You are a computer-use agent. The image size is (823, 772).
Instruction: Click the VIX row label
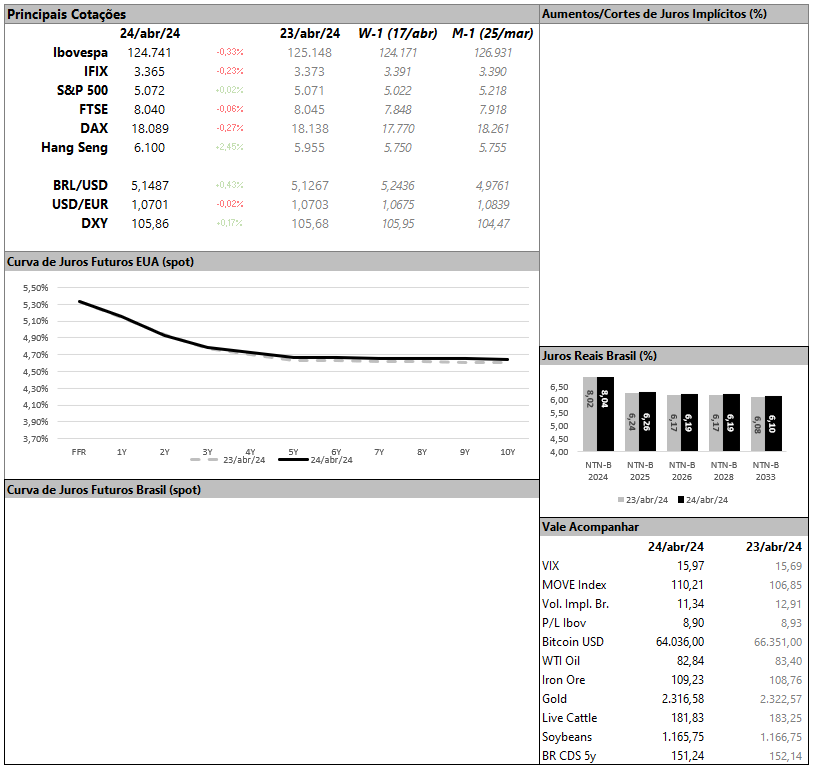[x=551, y=566]
